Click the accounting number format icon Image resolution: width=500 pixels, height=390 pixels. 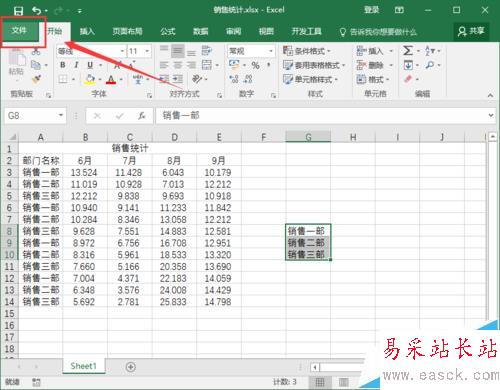point(234,65)
